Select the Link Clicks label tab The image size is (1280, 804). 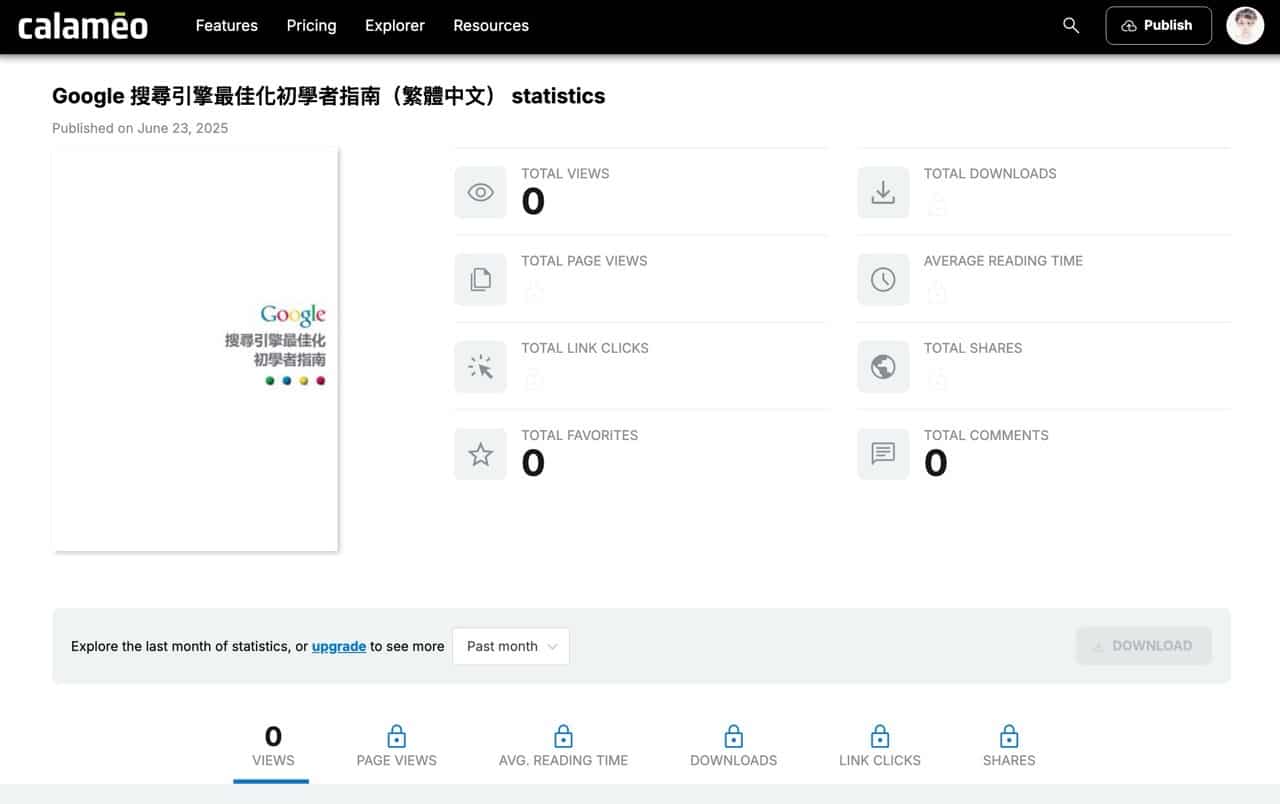pos(880,760)
